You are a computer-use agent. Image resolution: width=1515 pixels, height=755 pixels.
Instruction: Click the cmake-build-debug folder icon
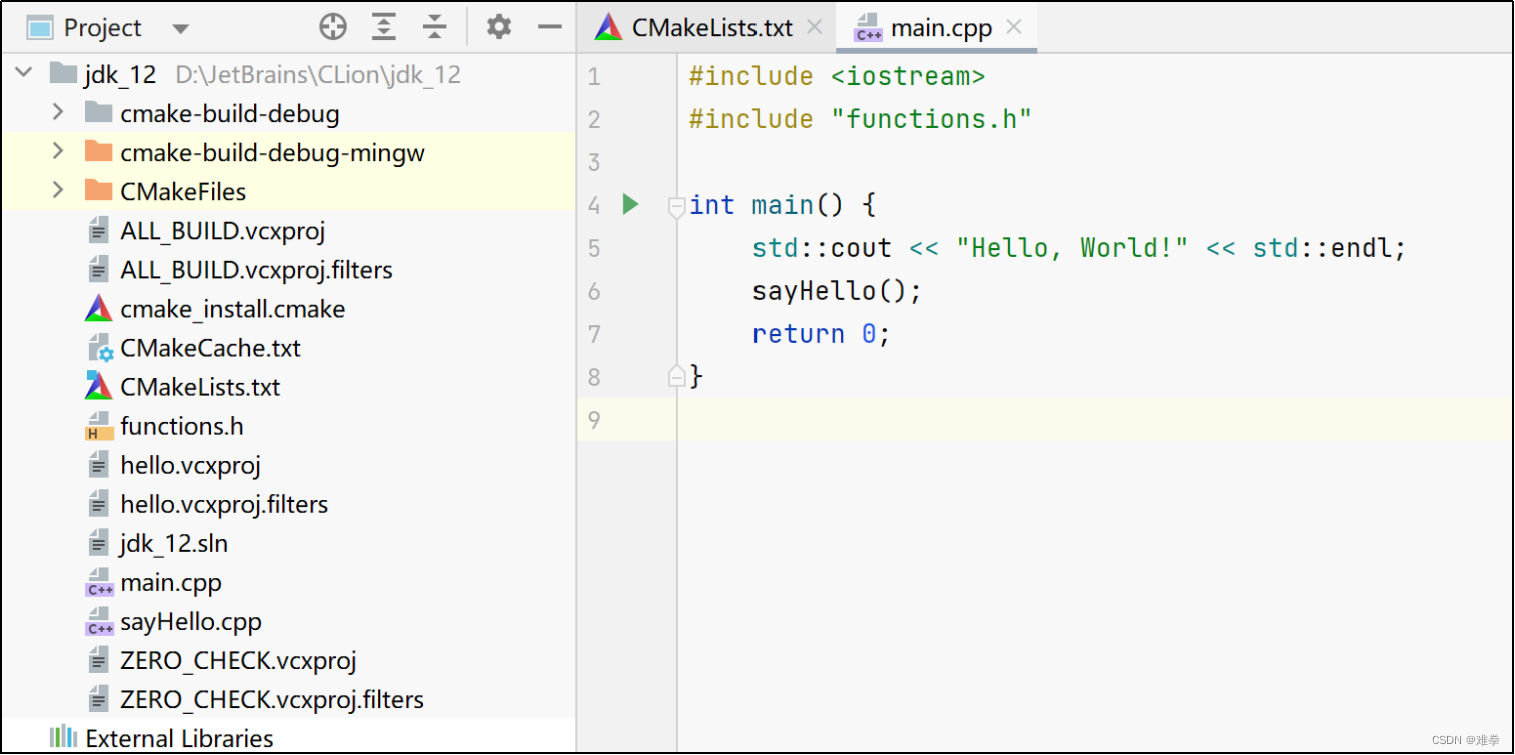tap(98, 112)
